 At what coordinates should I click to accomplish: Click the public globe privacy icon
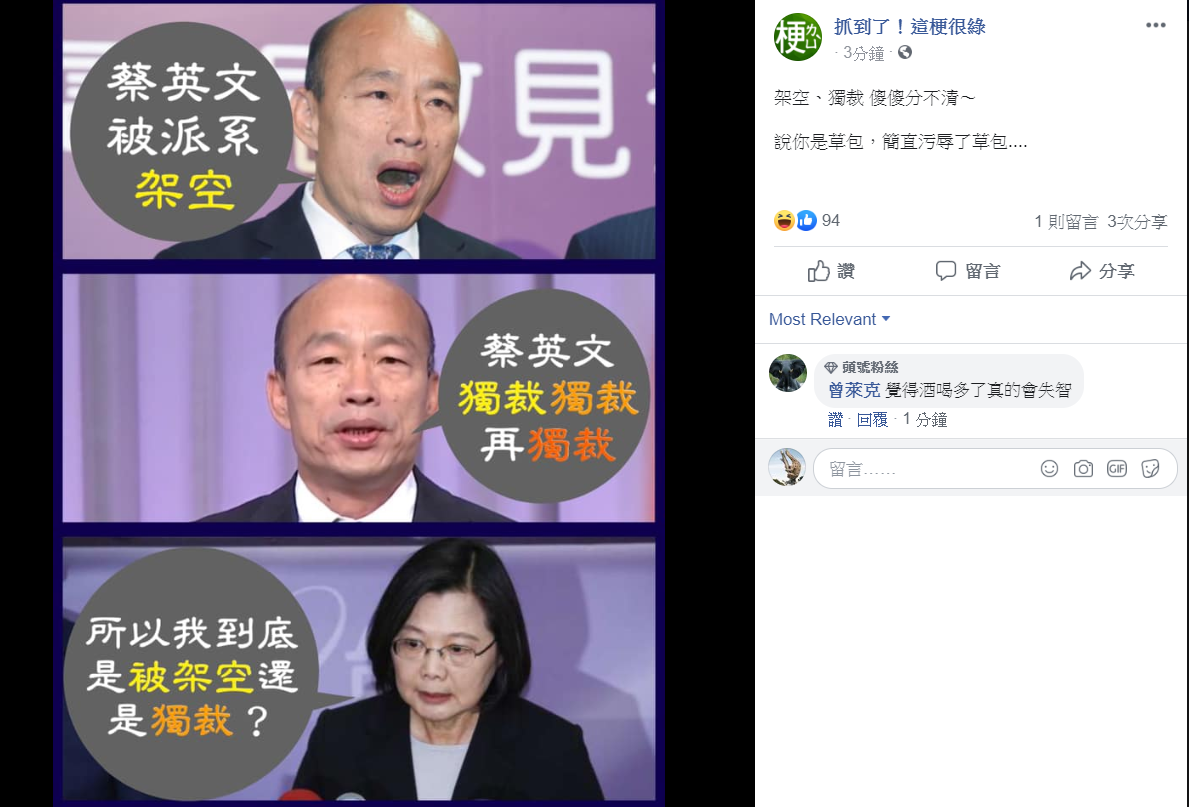(905, 52)
